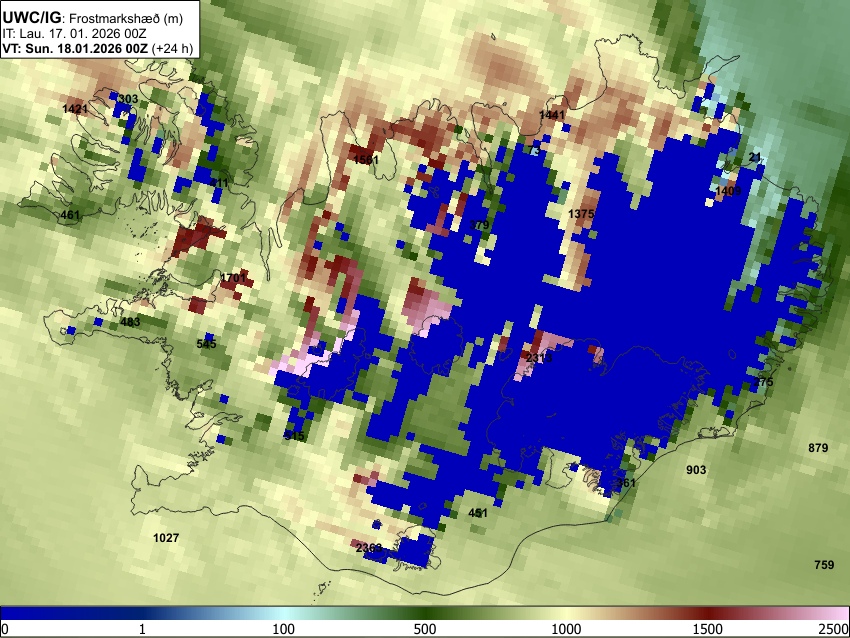Click the '0' tick on the colour scale
The image size is (850, 638).
(x=5, y=629)
